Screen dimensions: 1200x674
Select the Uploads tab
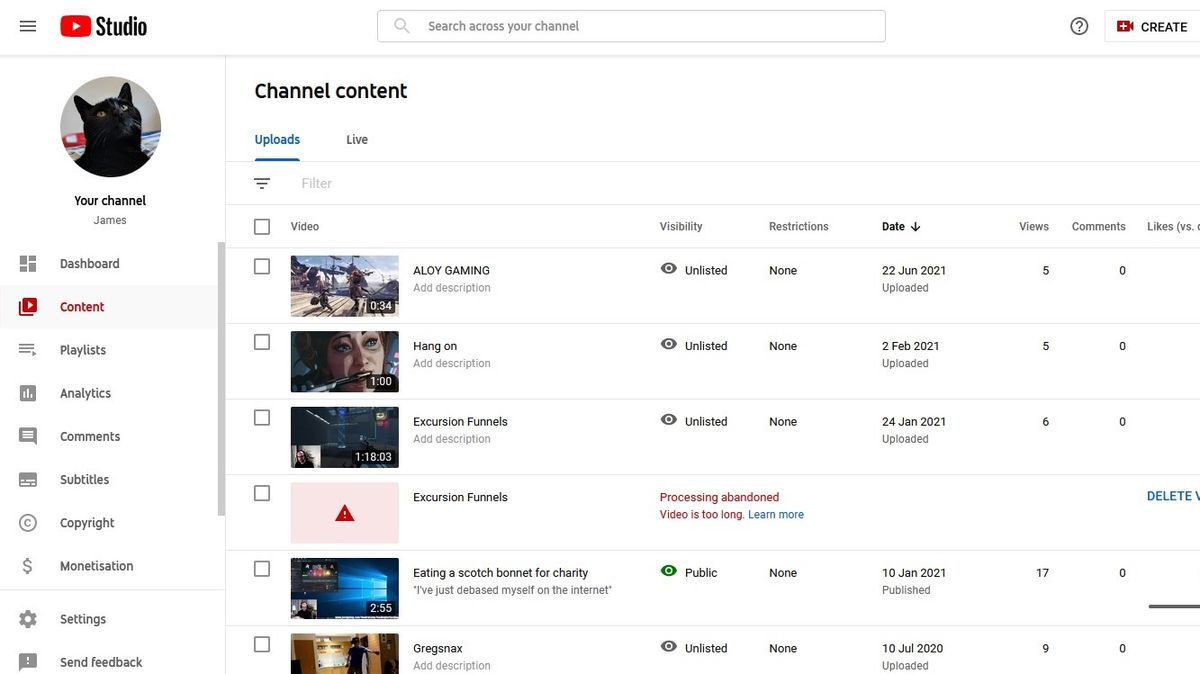pos(276,139)
